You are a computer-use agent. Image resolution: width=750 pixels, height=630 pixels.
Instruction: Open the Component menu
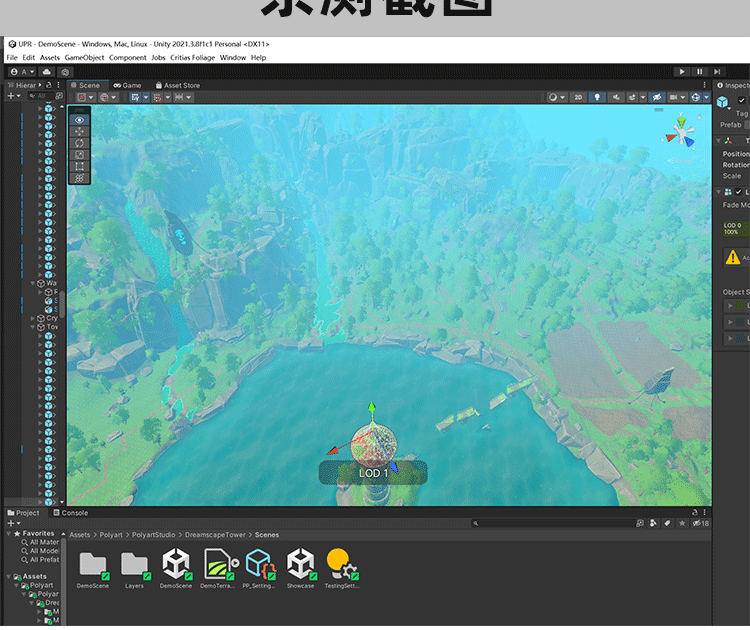click(x=128, y=57)
